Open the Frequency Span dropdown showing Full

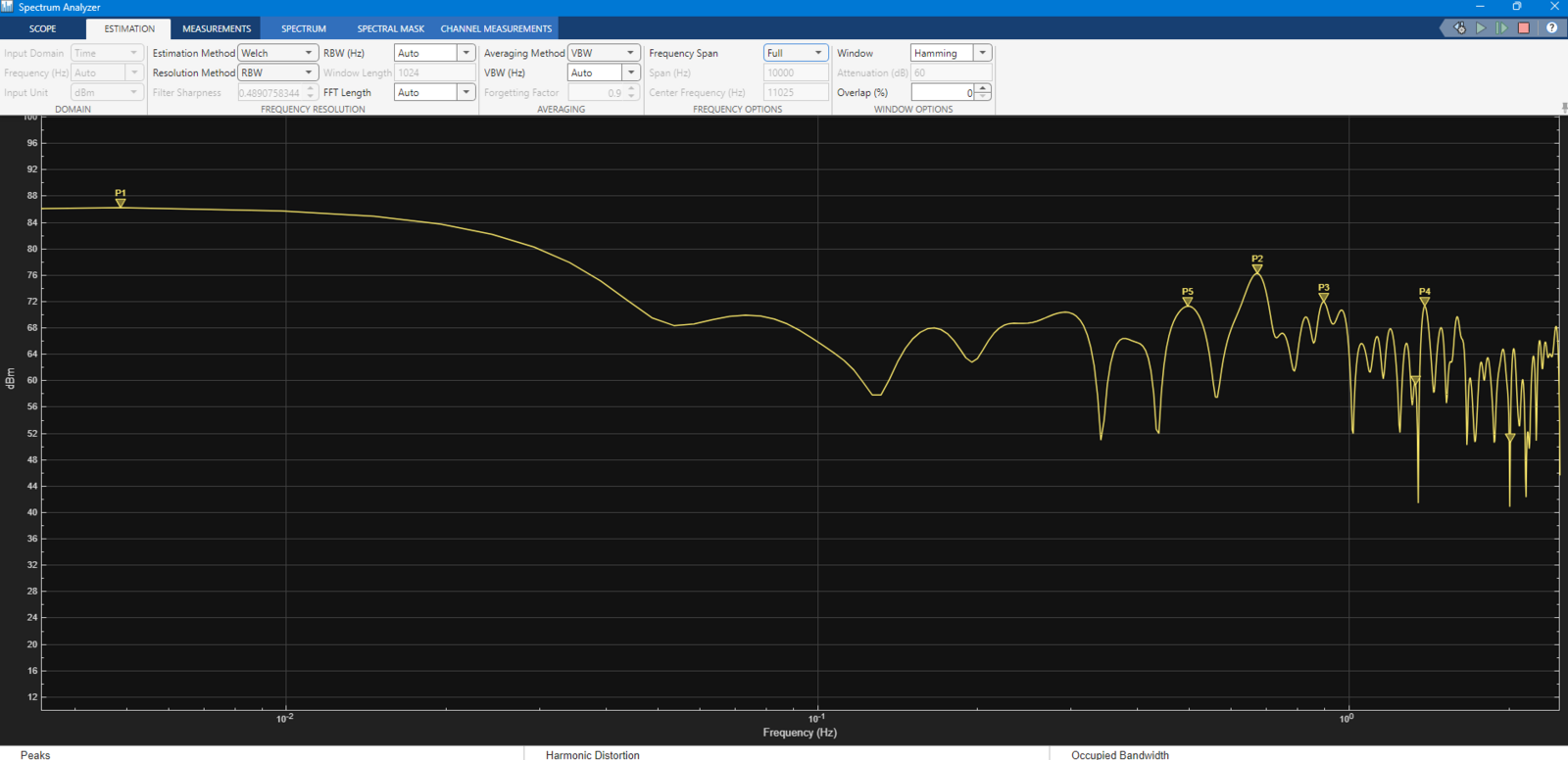coord(795,53)
